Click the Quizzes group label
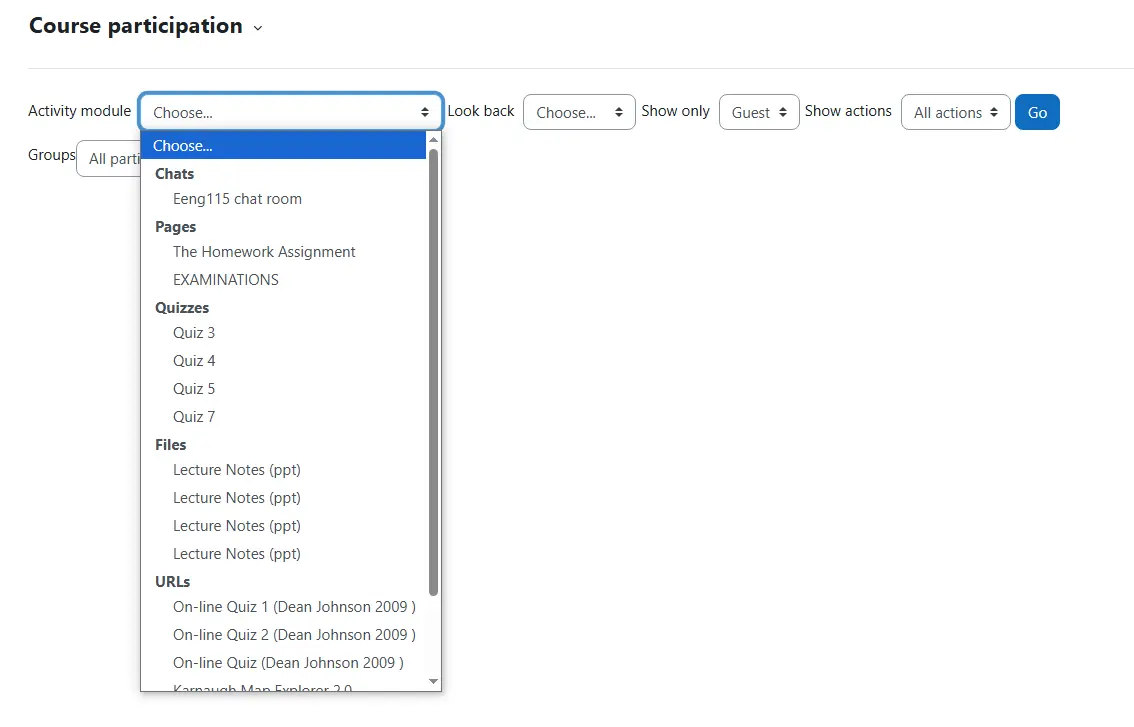 182,307
